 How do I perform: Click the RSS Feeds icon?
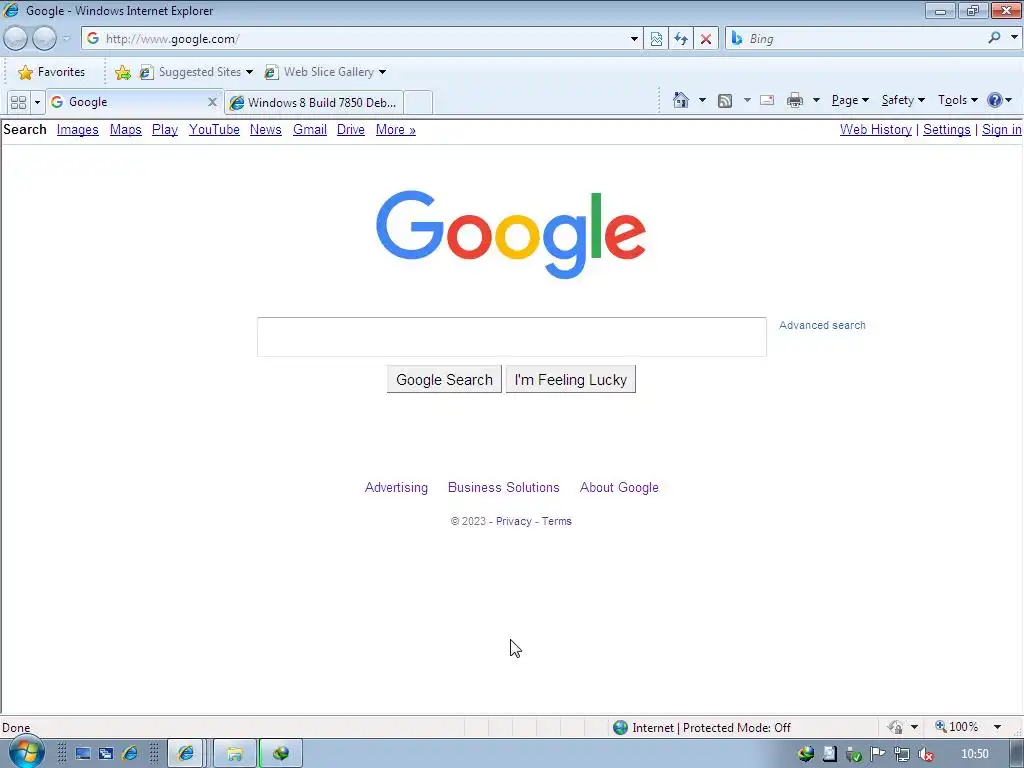(x=724, y=101)
